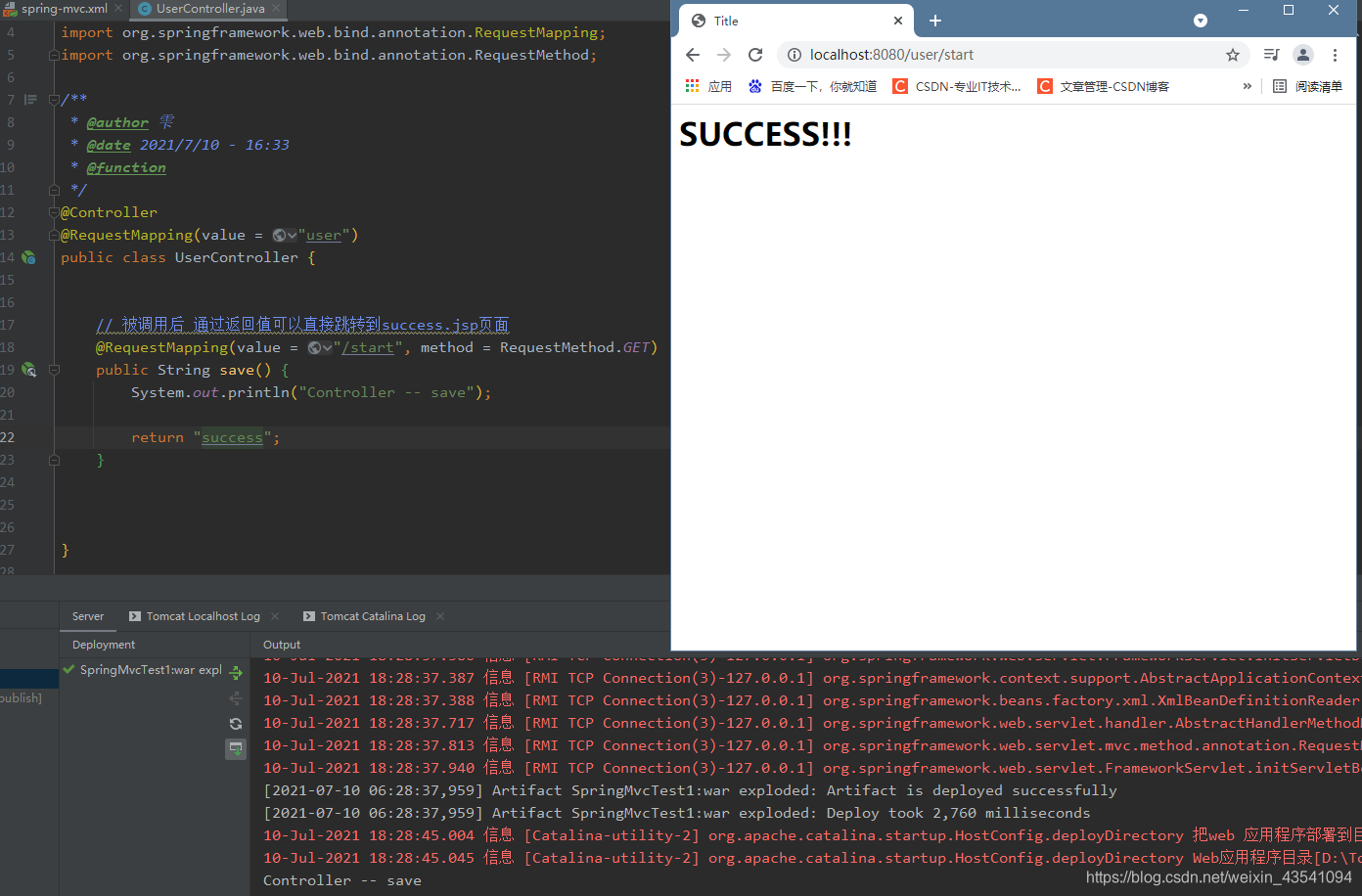Select the Server tab in run panel

pyautogui.click(x=88, y=616)
